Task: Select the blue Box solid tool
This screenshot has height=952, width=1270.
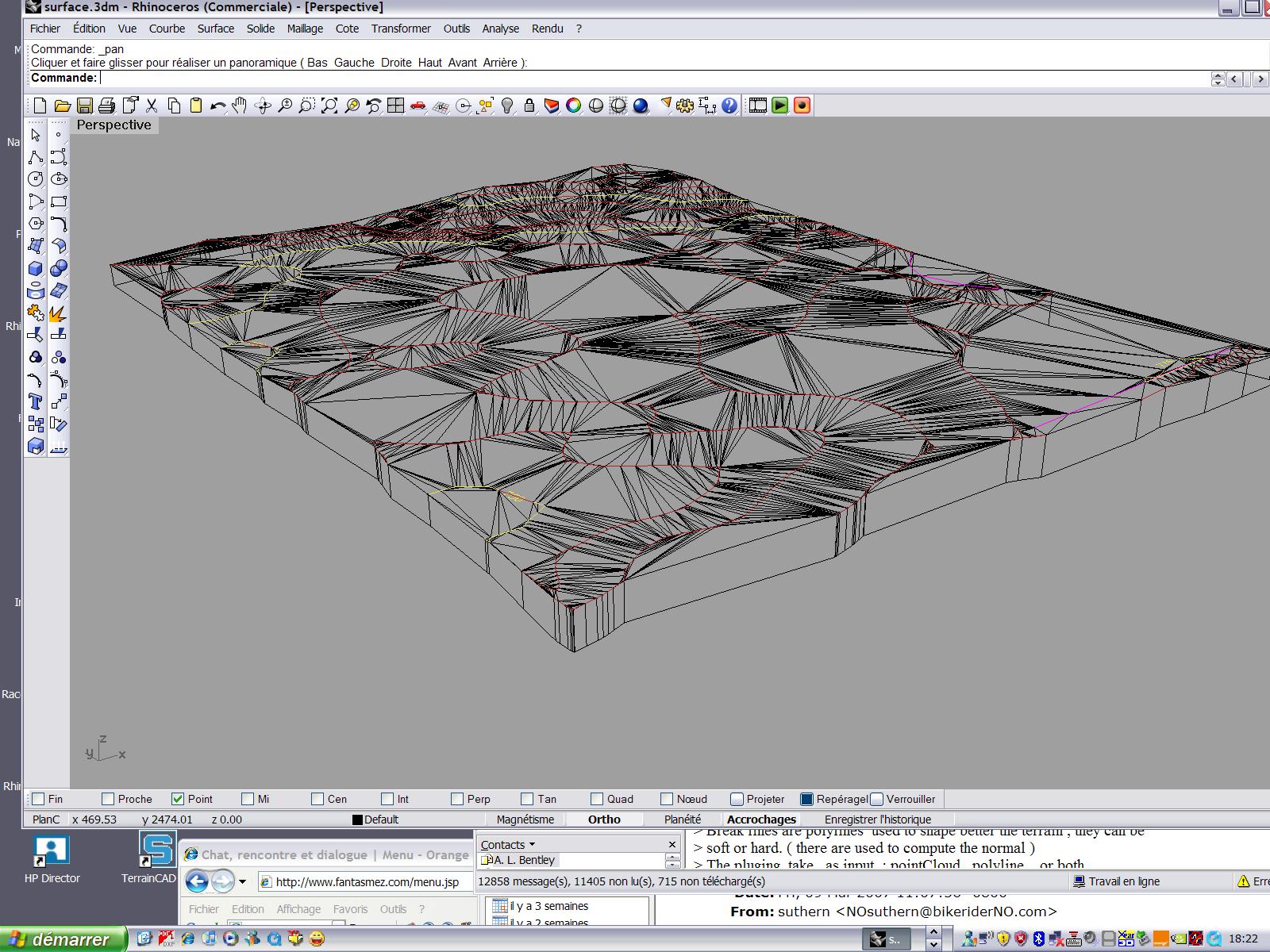Action: (x=36, y=269)
